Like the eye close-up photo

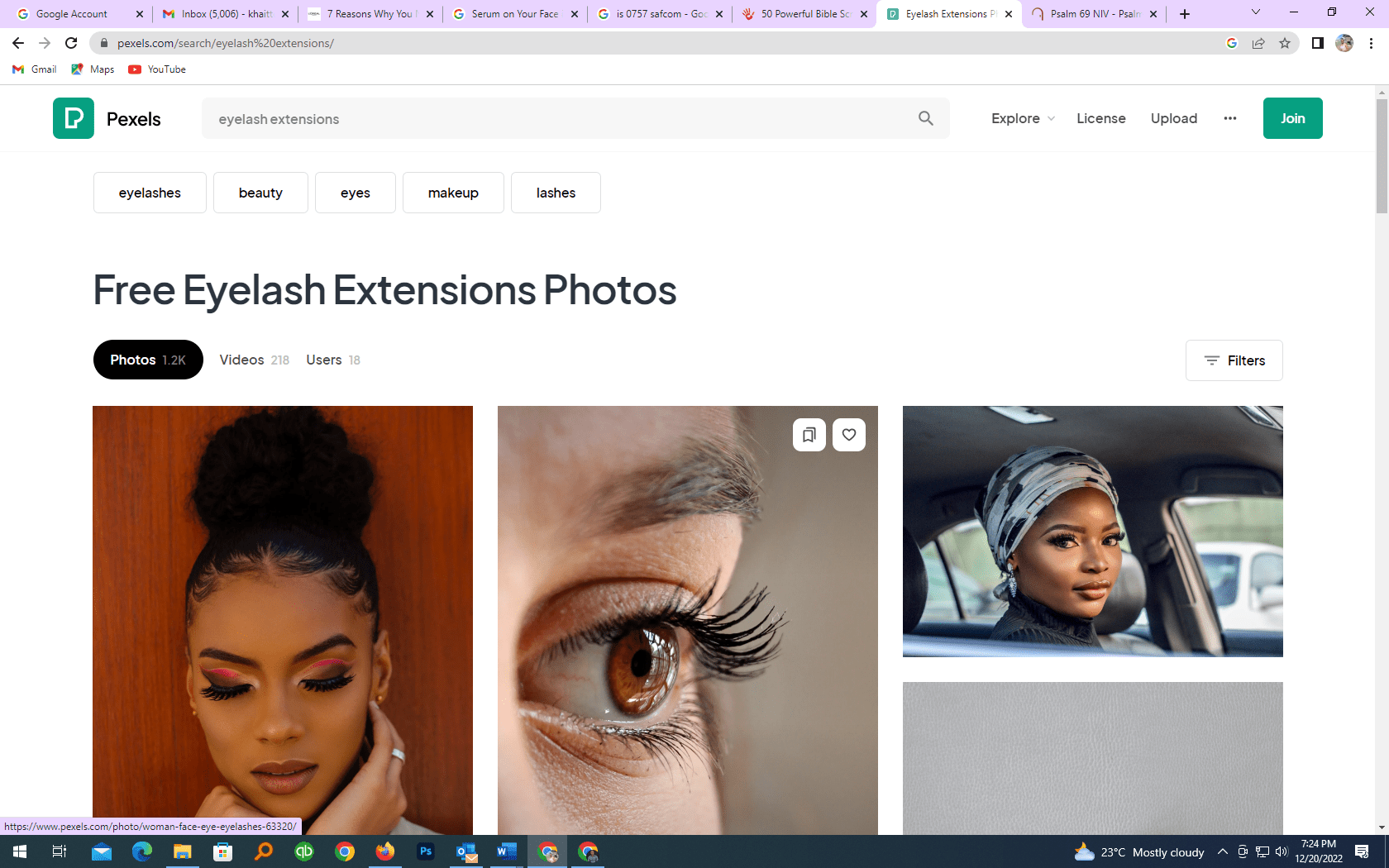tap(848, 435)
